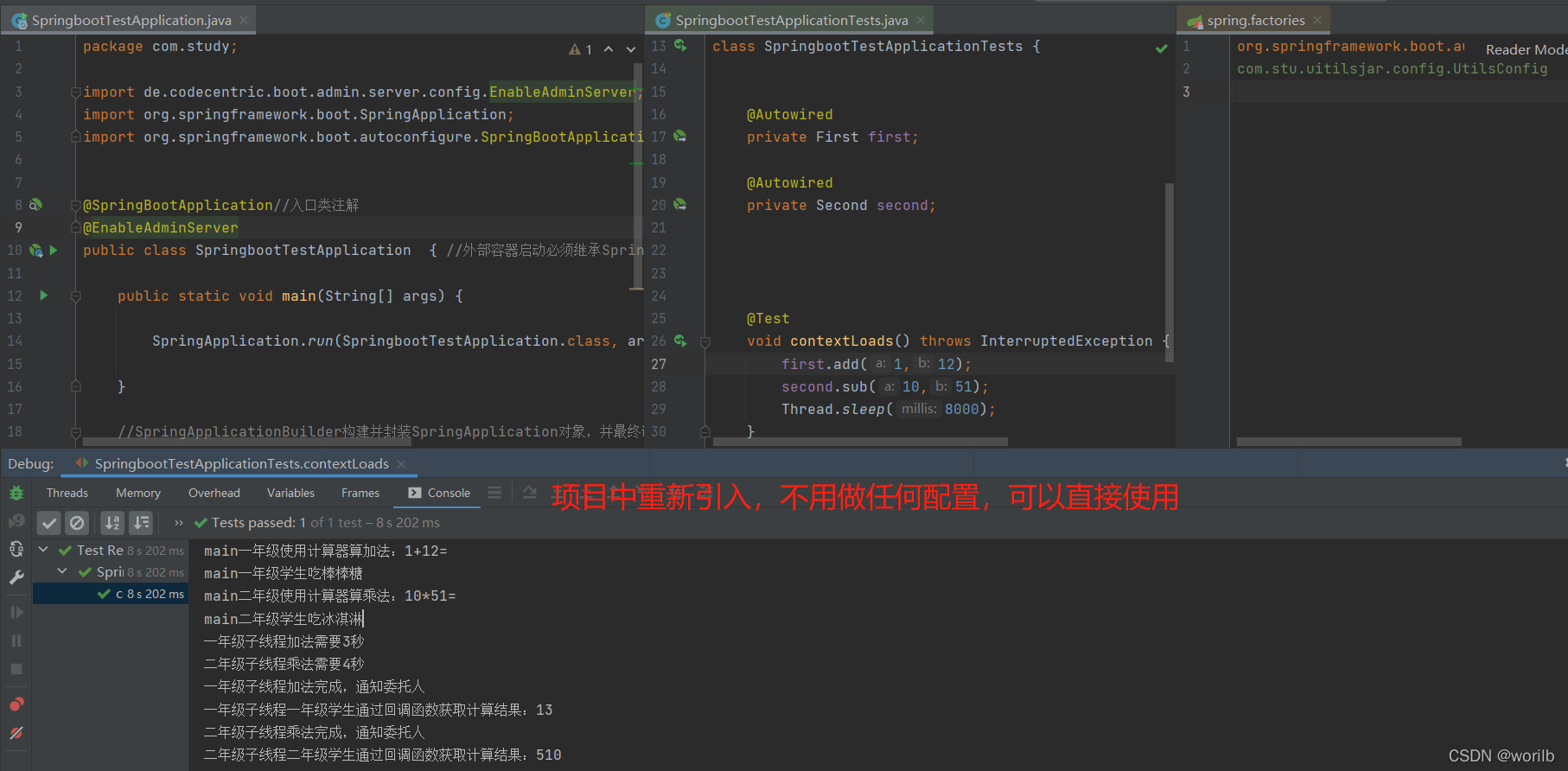
Task: Toggle Sort by Duration test button
Action: pos(141,522)
